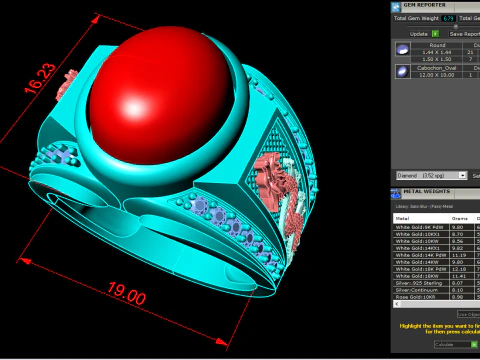
Task: Select the 'White Gold:10KW' row
Action: tap(436, 241)
